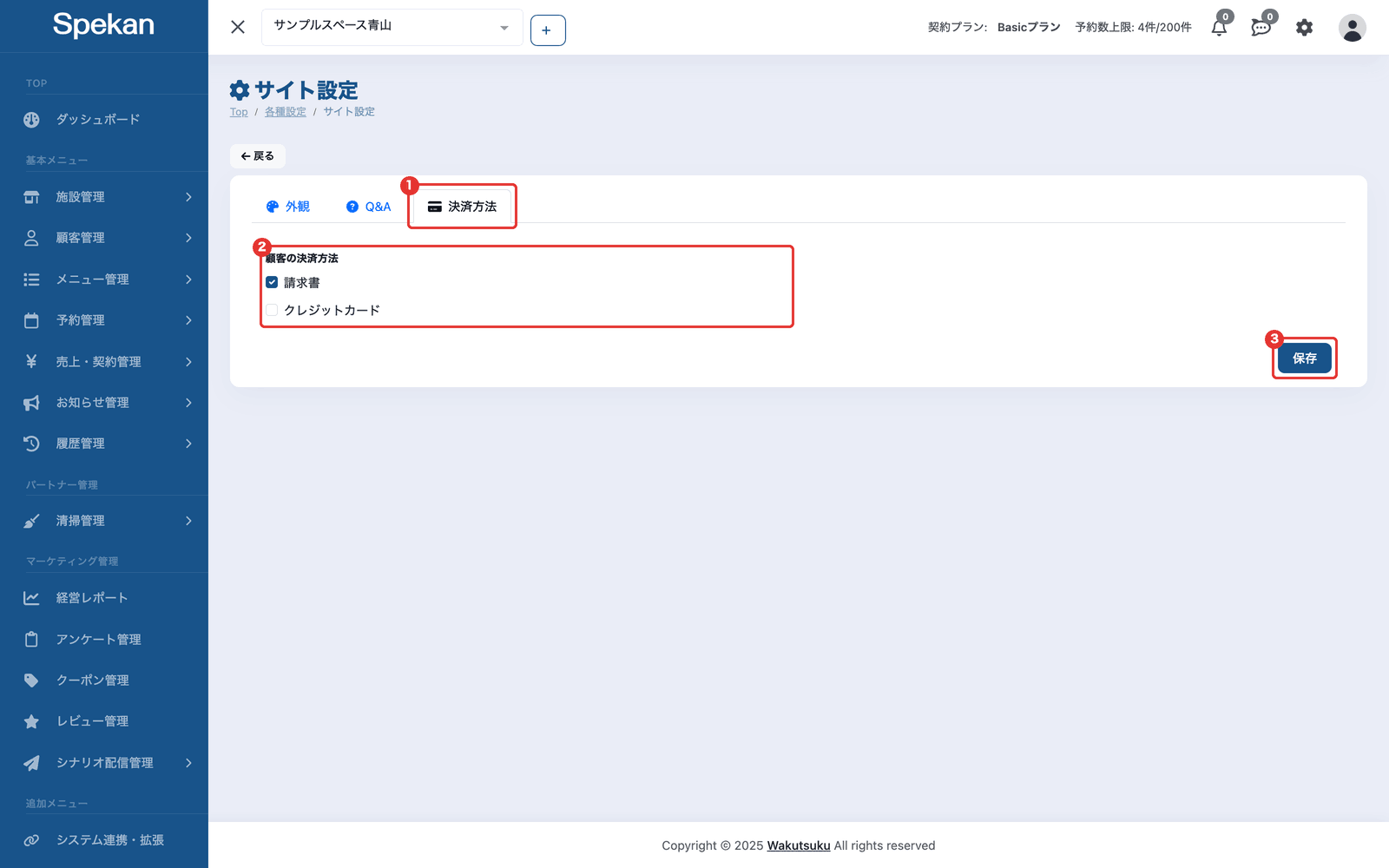1389x868 pixels.
Task: Open アンケート管理 clipboard item
Action: pos(104,640)
